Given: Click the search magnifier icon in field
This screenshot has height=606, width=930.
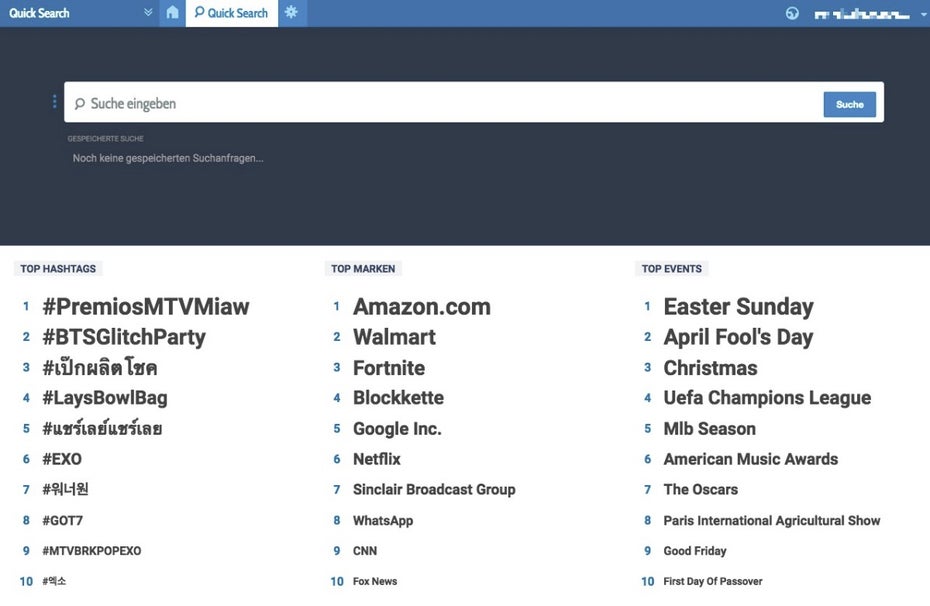Looking at the screenshot, I should tap(79, 104).
